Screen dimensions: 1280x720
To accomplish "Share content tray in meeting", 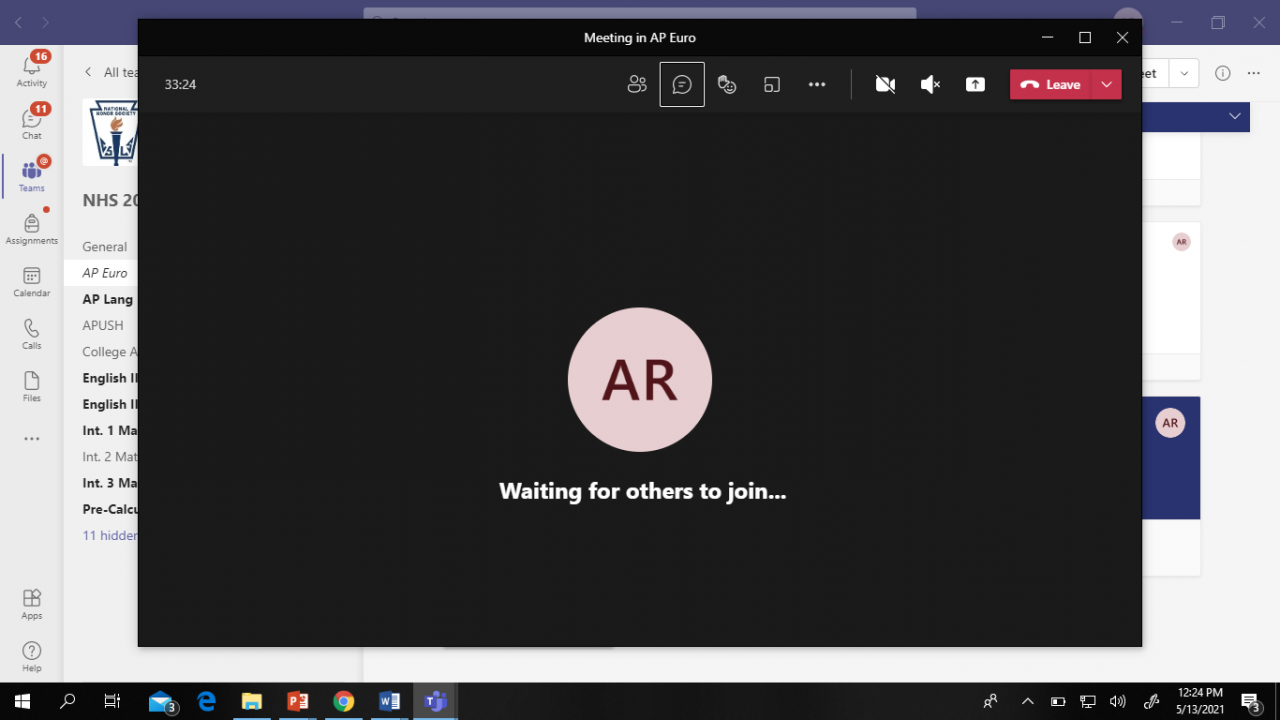I will [x=975, y=85].
